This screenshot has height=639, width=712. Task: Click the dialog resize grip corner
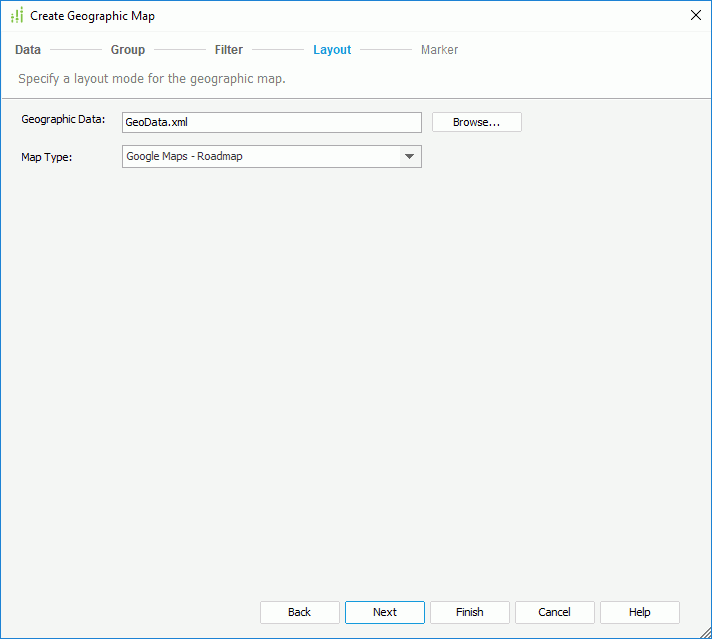click(706, 633)
